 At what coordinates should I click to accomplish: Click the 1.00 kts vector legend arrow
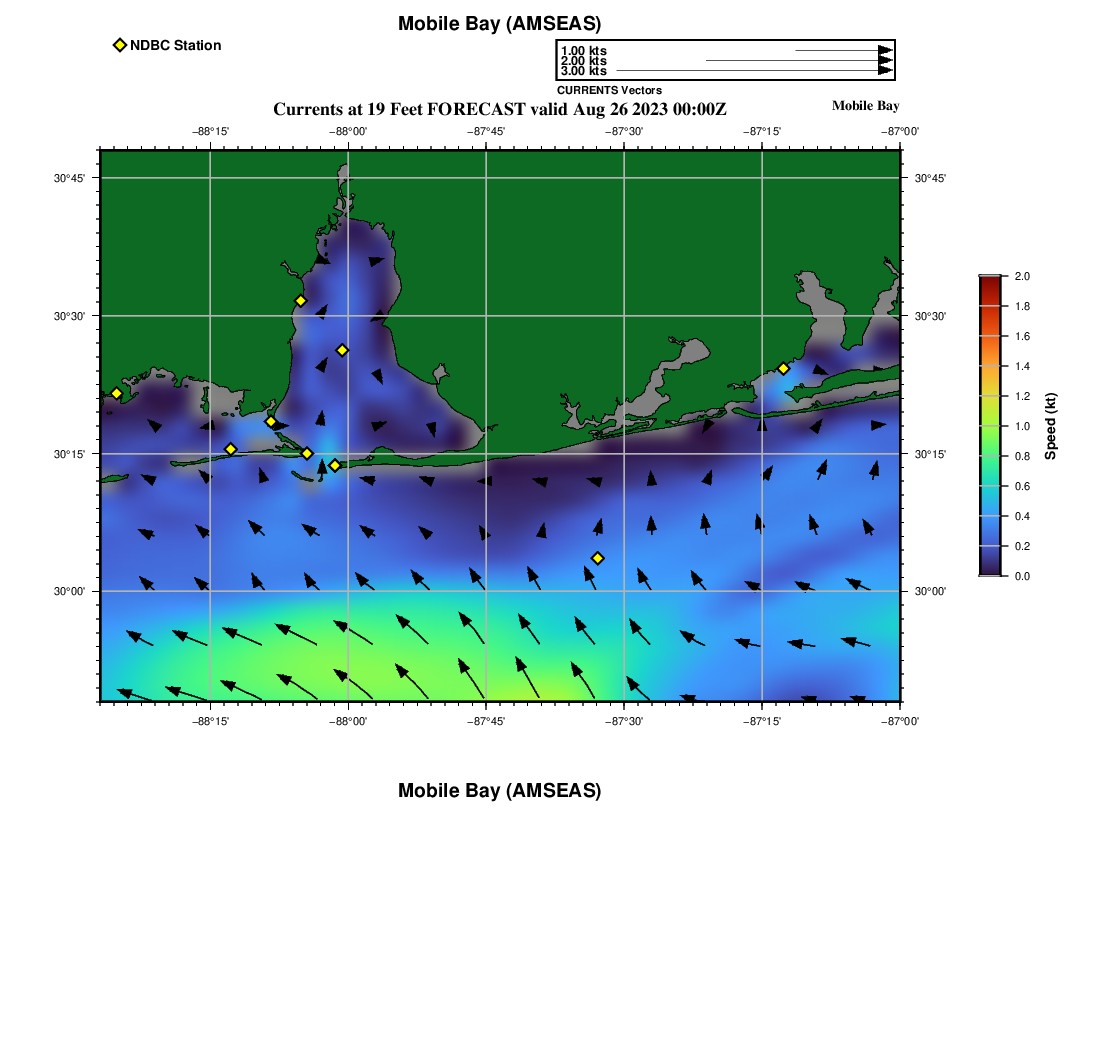point(843,50)
